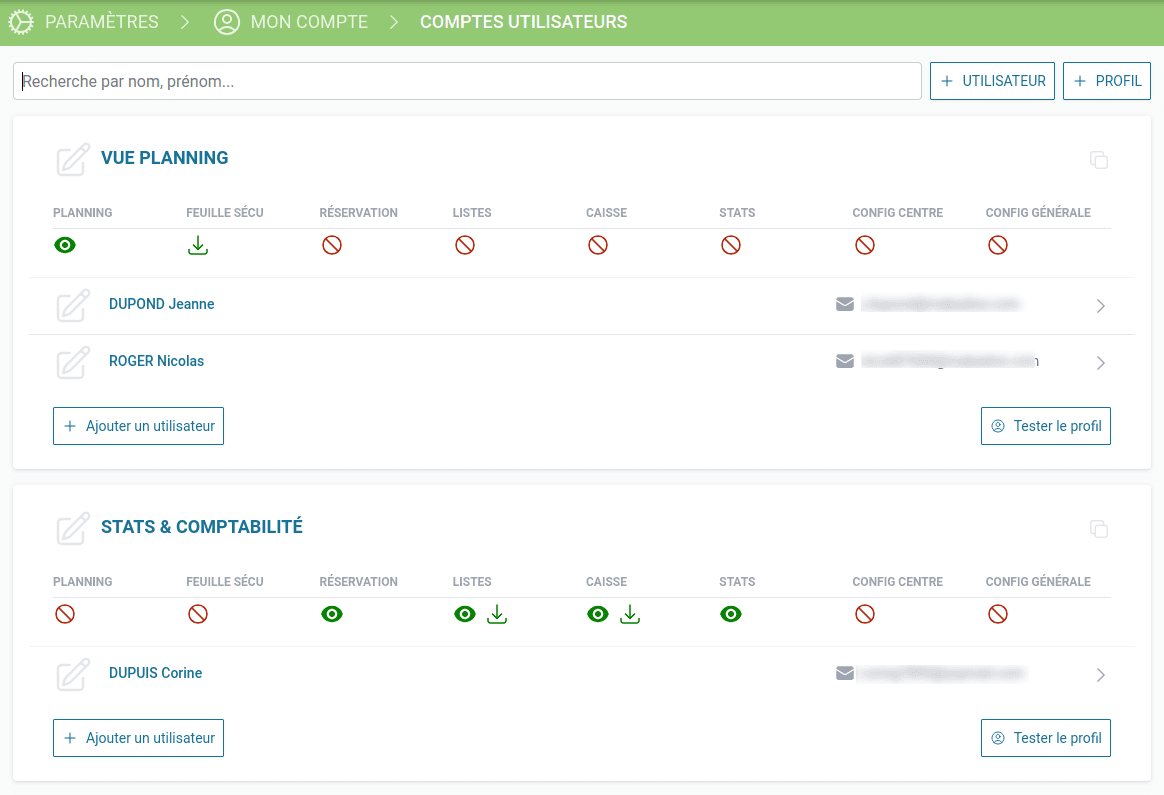Screen dimensions: 1164x795
Task: Click the edit icon for ROGER Nicolas
Action: [x=72, y=362]
